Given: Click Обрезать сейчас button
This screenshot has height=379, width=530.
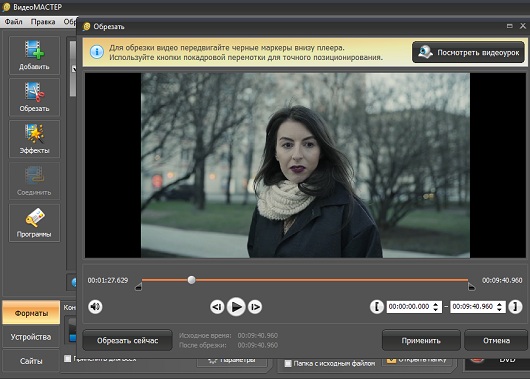Looking at the screenshot, I should coord(127,340).
